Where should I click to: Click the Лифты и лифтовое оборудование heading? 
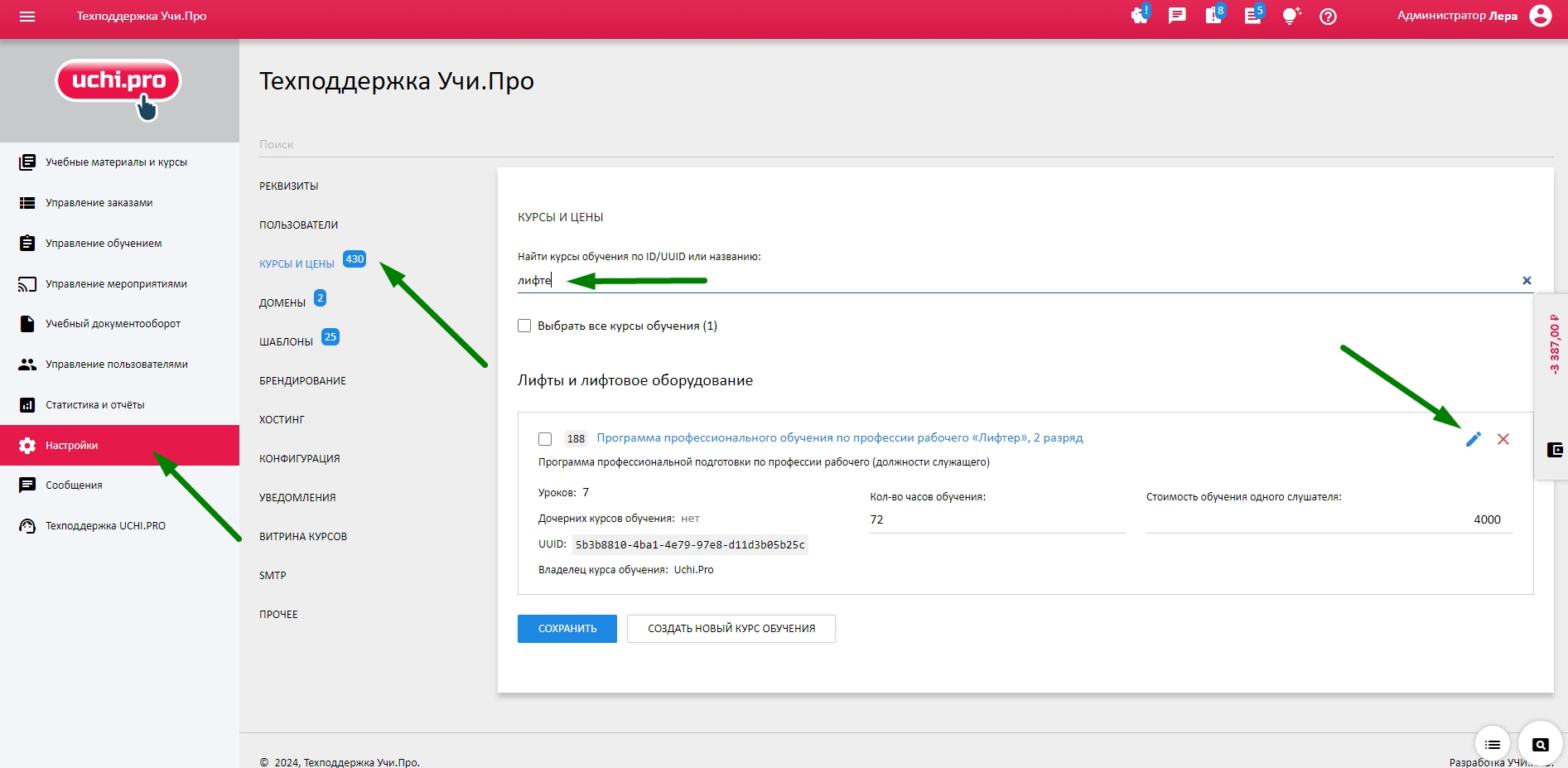pos(635,380)
